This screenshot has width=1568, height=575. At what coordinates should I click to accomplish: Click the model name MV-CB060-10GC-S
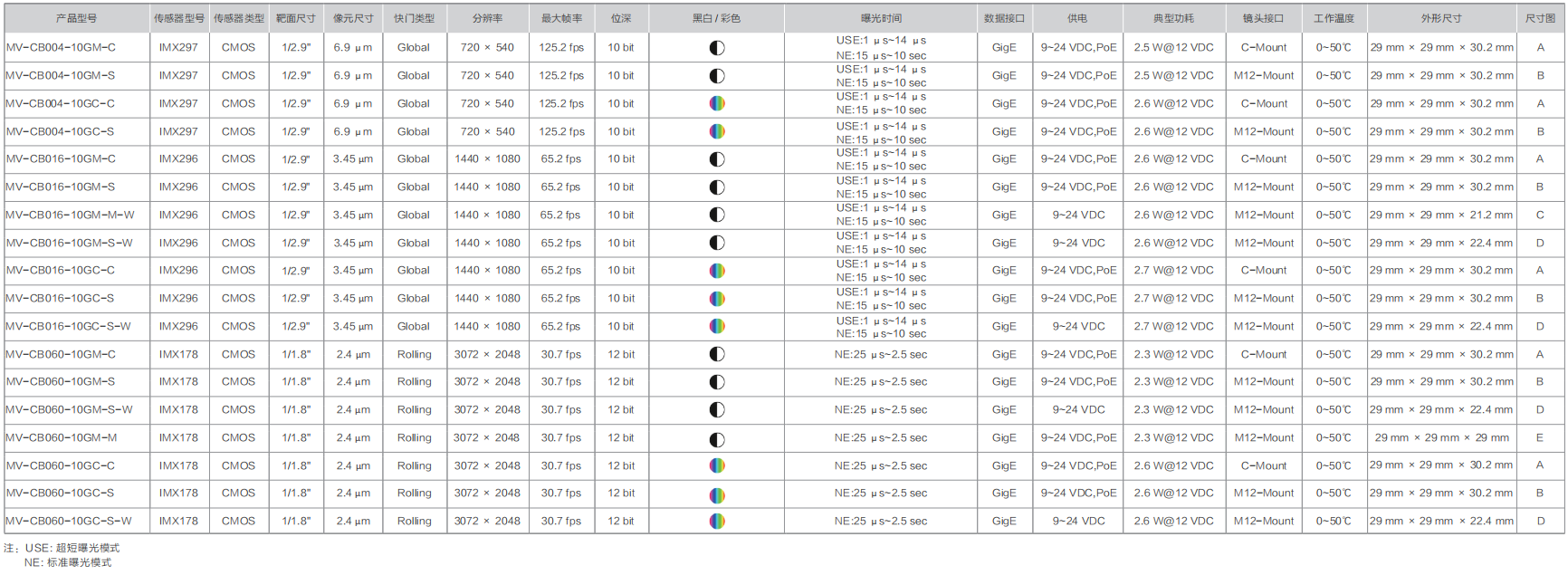(61, 494)
